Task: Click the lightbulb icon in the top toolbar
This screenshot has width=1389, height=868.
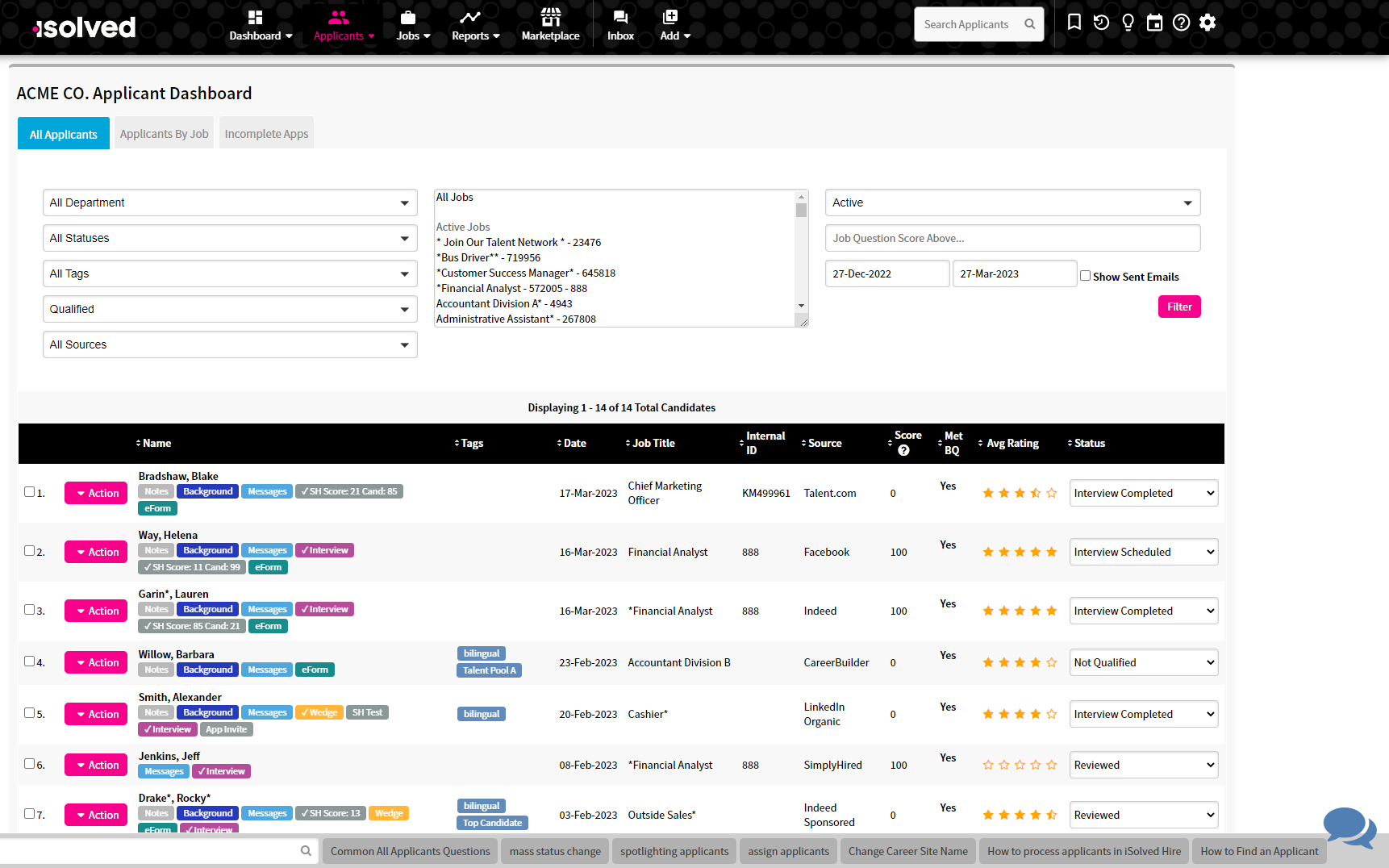Action: [1127, 23]
